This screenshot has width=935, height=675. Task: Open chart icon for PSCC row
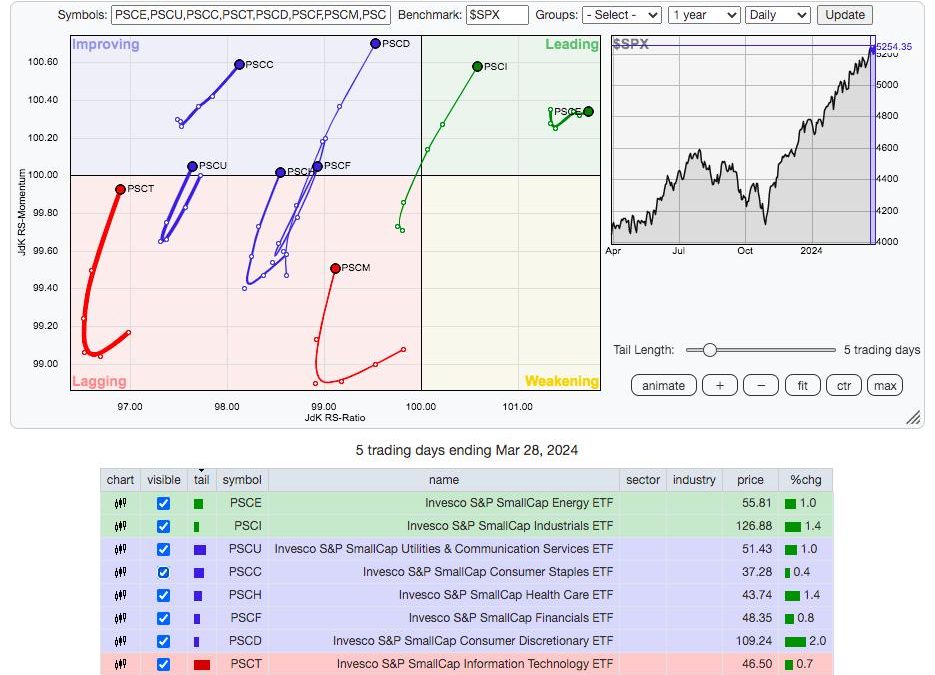click(x=120, y=572)
